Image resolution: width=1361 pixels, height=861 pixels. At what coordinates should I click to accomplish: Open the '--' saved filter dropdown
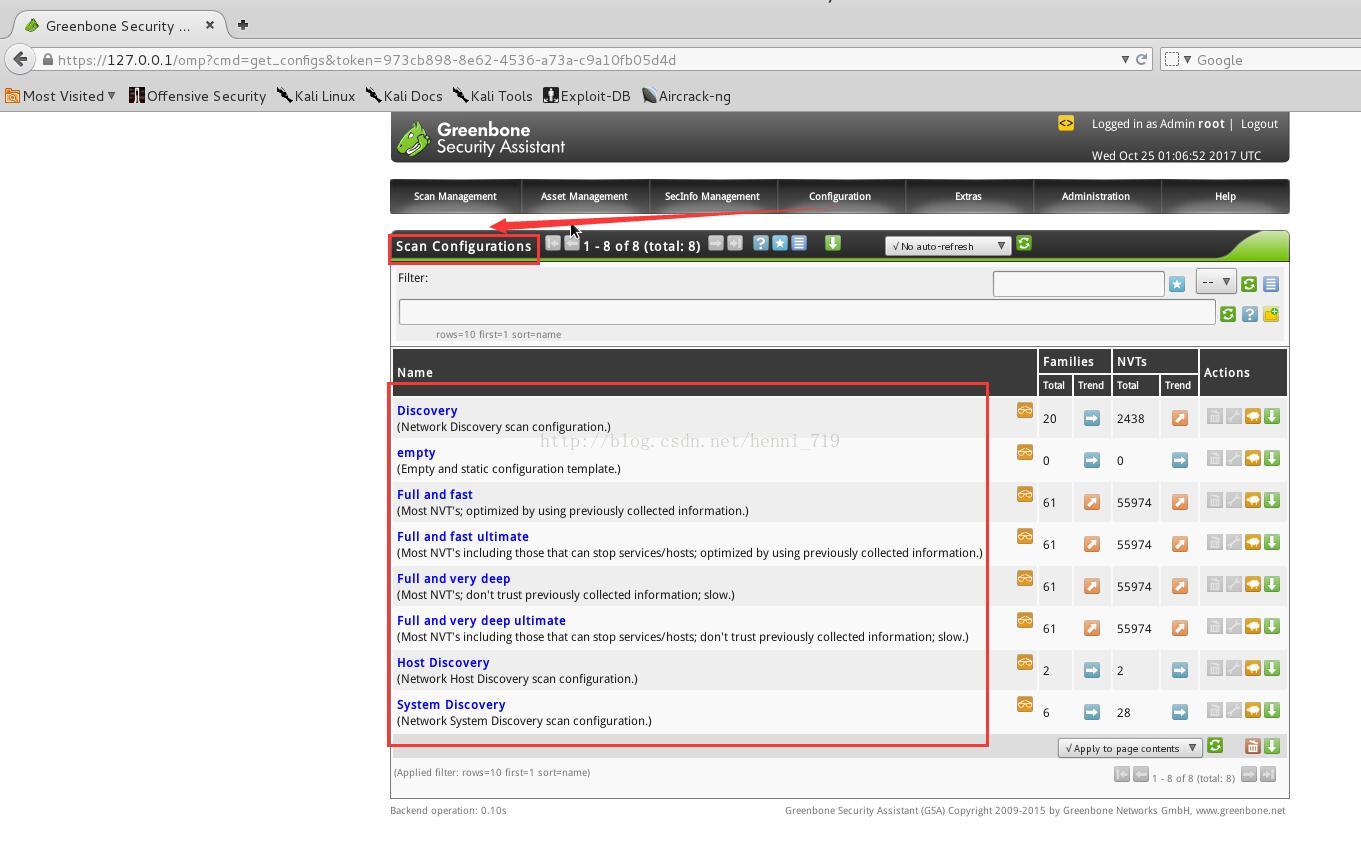coord(1216,282)
